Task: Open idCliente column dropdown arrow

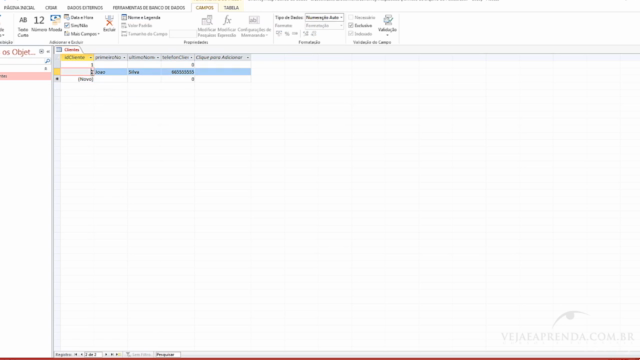Action: tap(91, 58)
